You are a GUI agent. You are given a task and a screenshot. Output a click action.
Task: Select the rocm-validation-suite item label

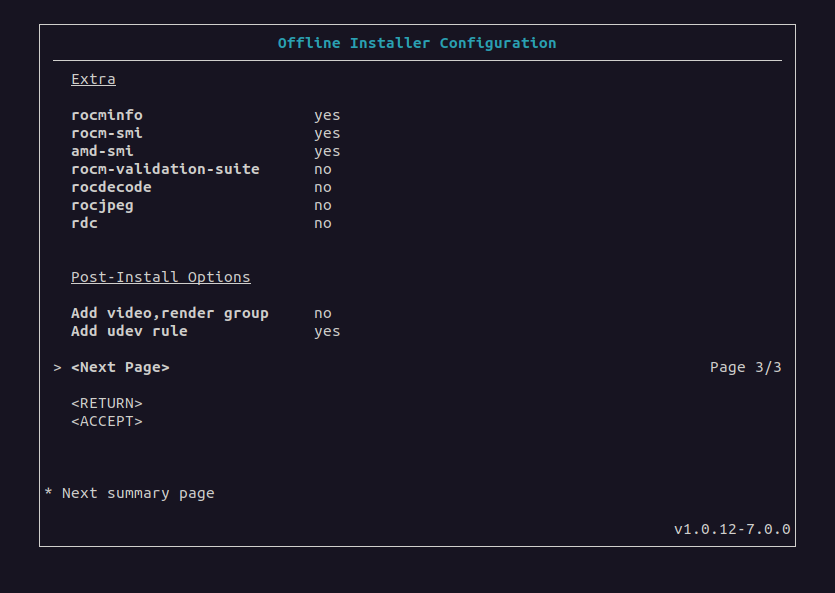[x=166, y=169]
